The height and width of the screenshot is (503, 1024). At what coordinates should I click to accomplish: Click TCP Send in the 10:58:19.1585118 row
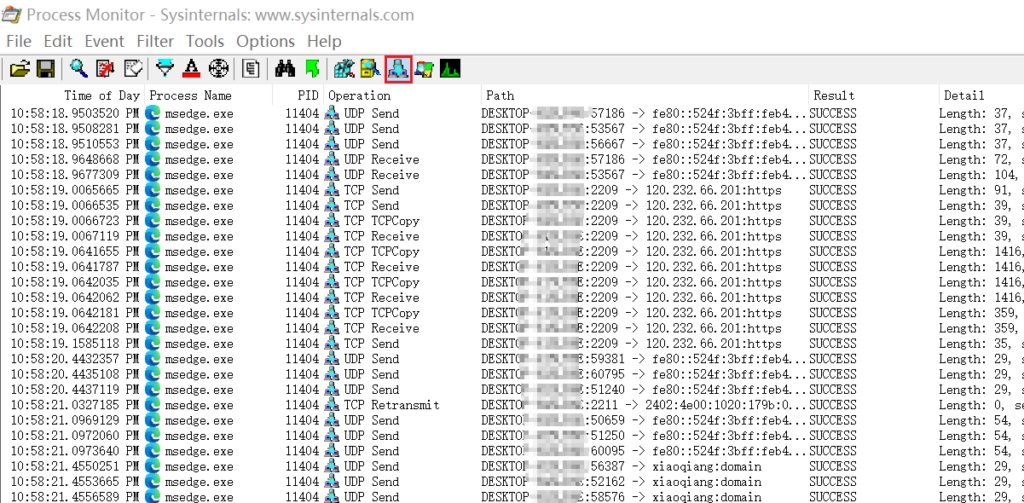(371, 344)
